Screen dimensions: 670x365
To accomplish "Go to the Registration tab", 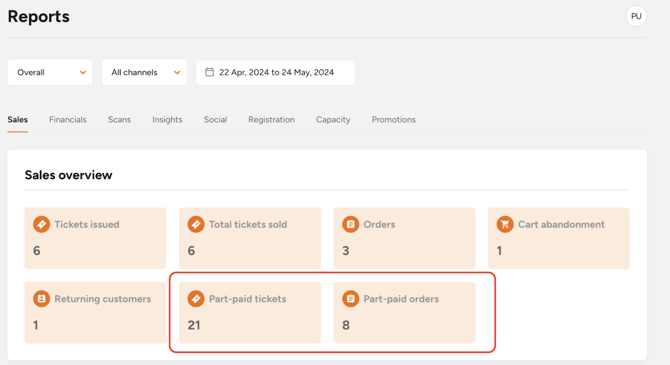I will click(x=271, y=120).
